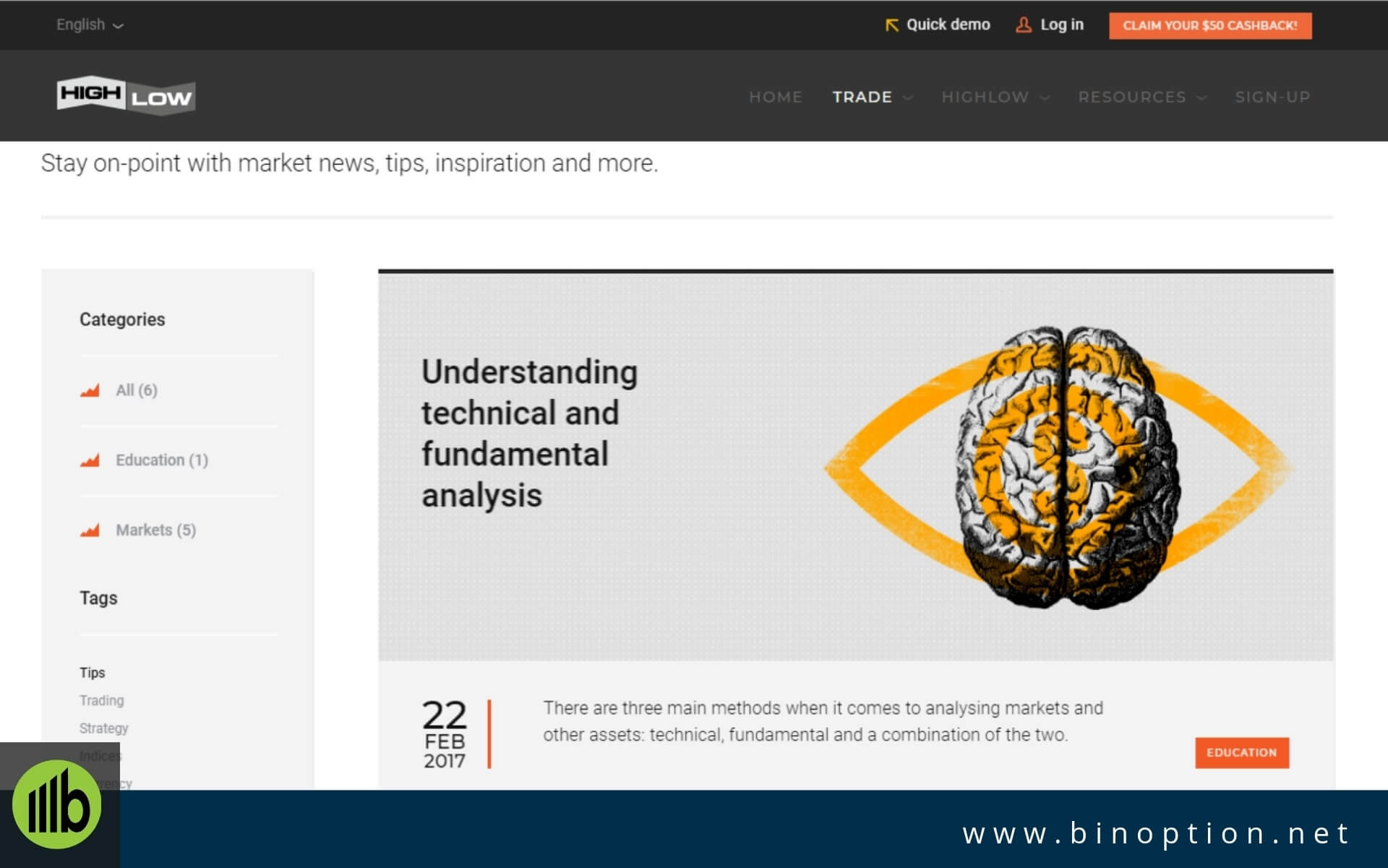Filter by Education (1) category
This screenshot has width=1388, height=868.
tap(162, 460)
